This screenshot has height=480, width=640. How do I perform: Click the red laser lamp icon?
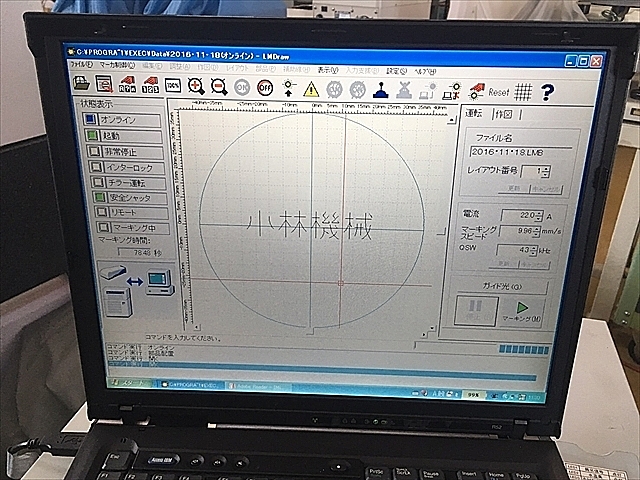click(x=476, y=92)
